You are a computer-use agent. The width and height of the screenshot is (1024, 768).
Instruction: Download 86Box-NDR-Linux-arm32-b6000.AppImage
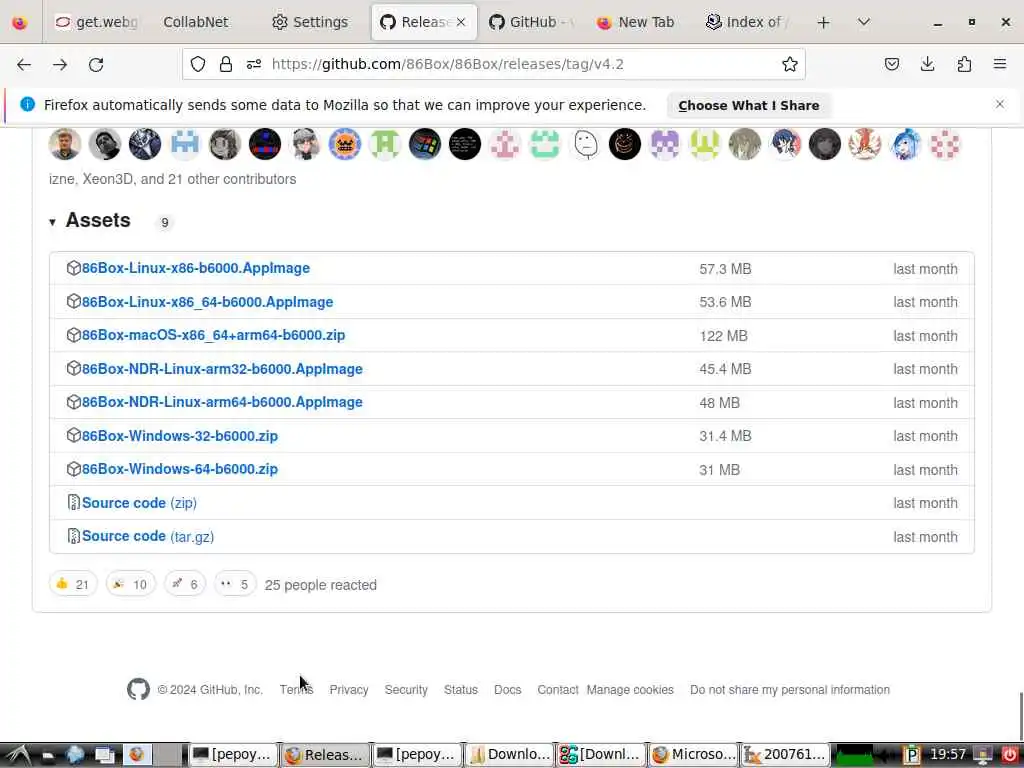(x=222, y=369)
